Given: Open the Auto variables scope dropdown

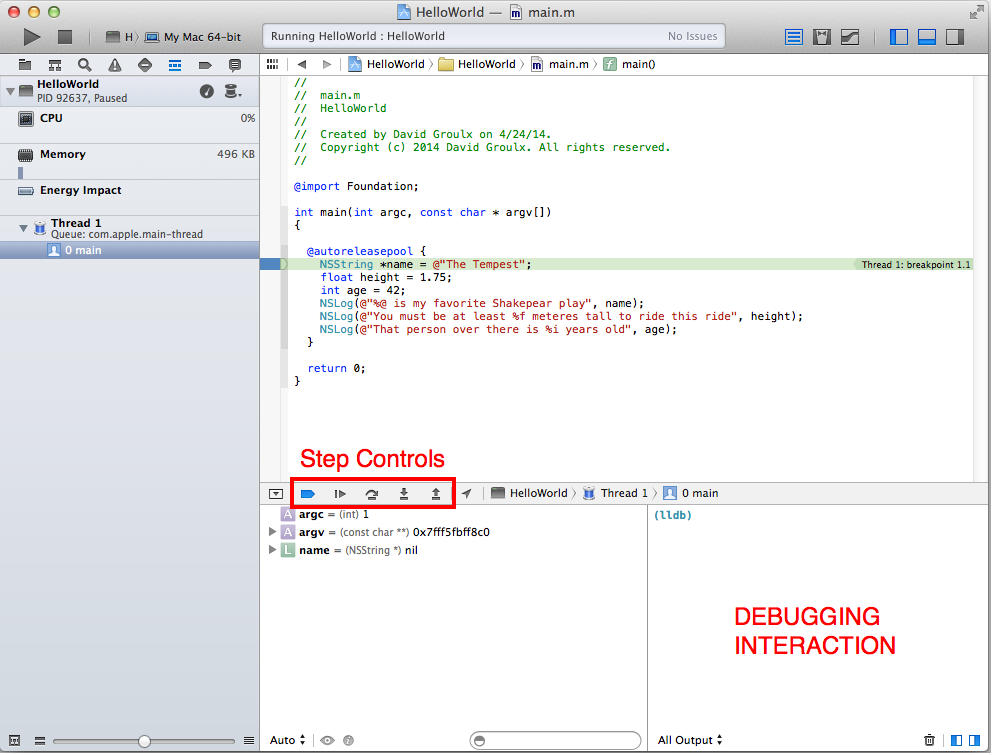Looking at the screenshot, I should [x=288, y=740].
